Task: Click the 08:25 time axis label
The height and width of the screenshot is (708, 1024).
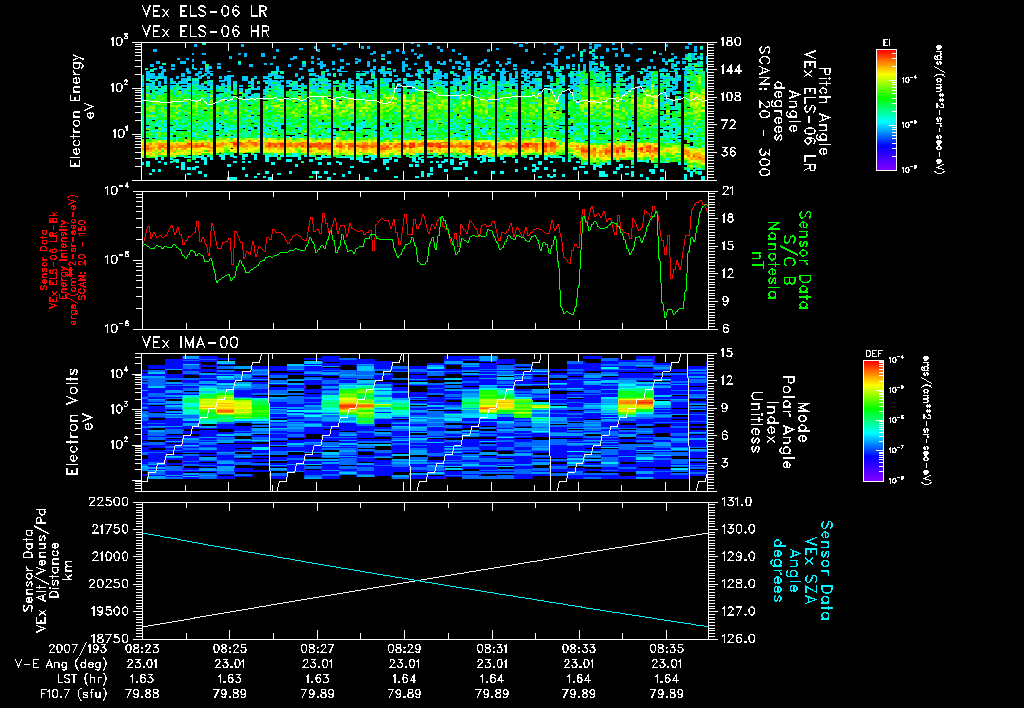Action: [229, 650]
